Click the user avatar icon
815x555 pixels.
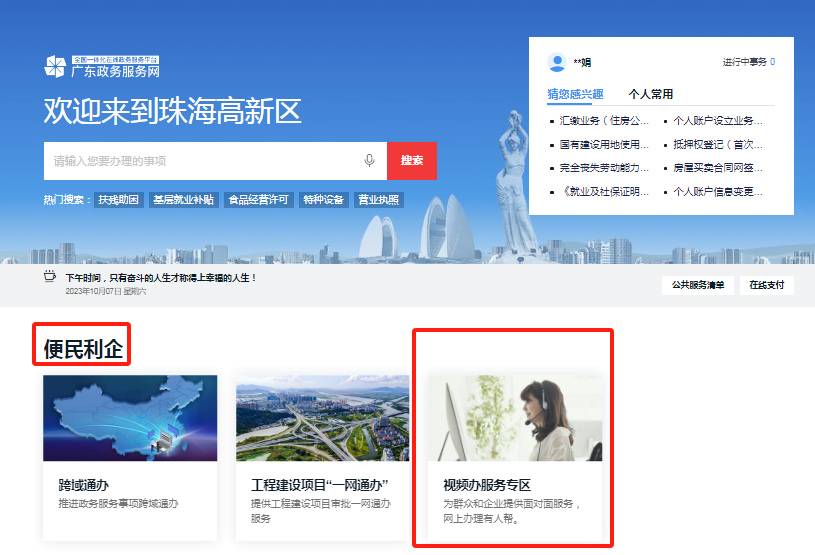[x=557, y=62]
